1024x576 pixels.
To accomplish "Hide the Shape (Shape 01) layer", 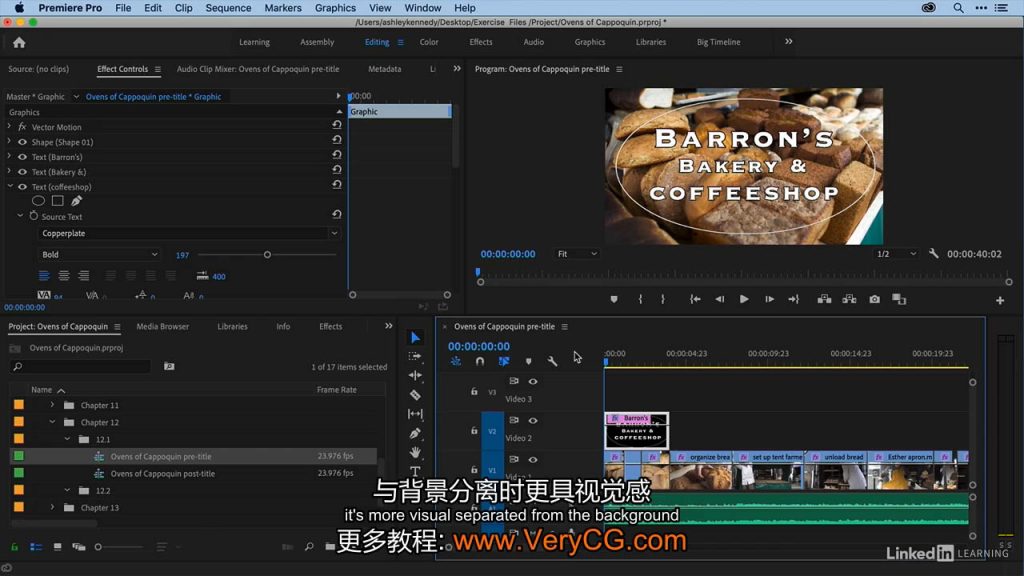I will pos(22,142).
